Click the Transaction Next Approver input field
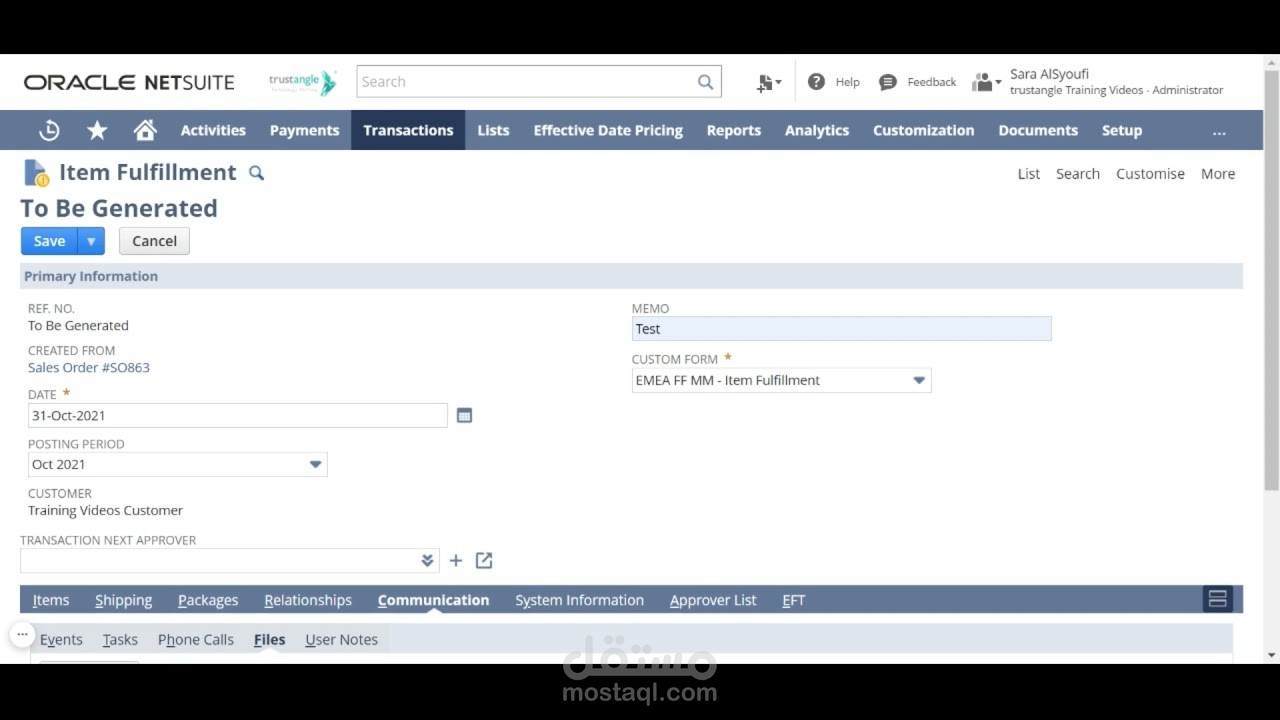 (220, 561)
